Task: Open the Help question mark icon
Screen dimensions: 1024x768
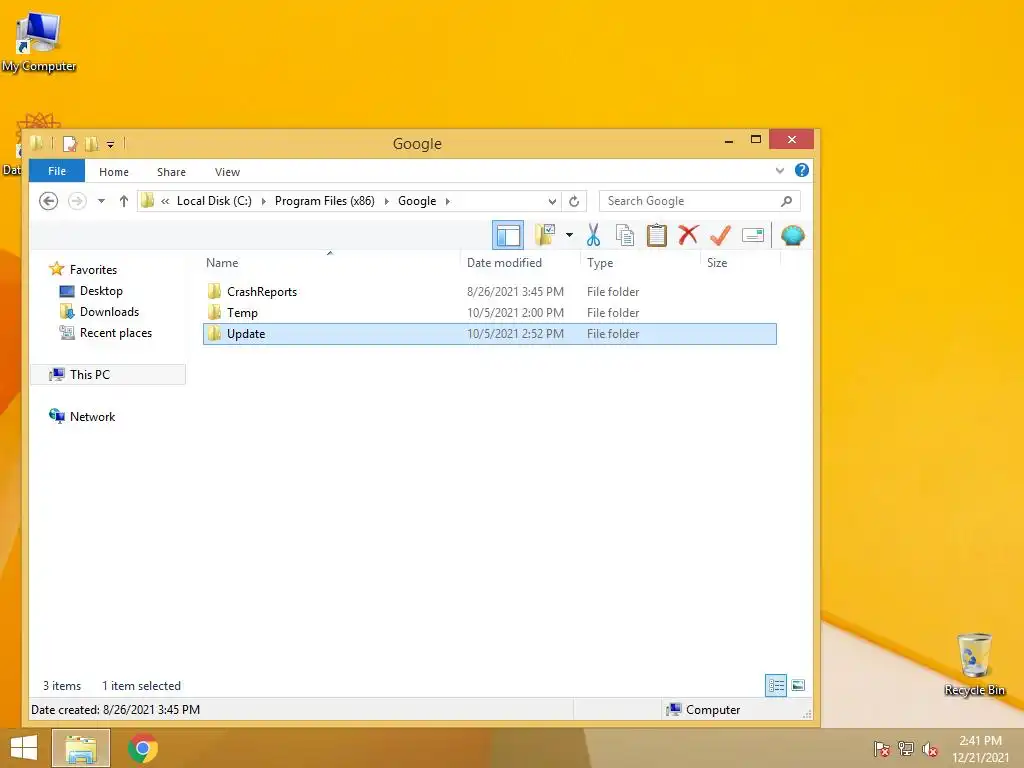Action: [802, 170]
